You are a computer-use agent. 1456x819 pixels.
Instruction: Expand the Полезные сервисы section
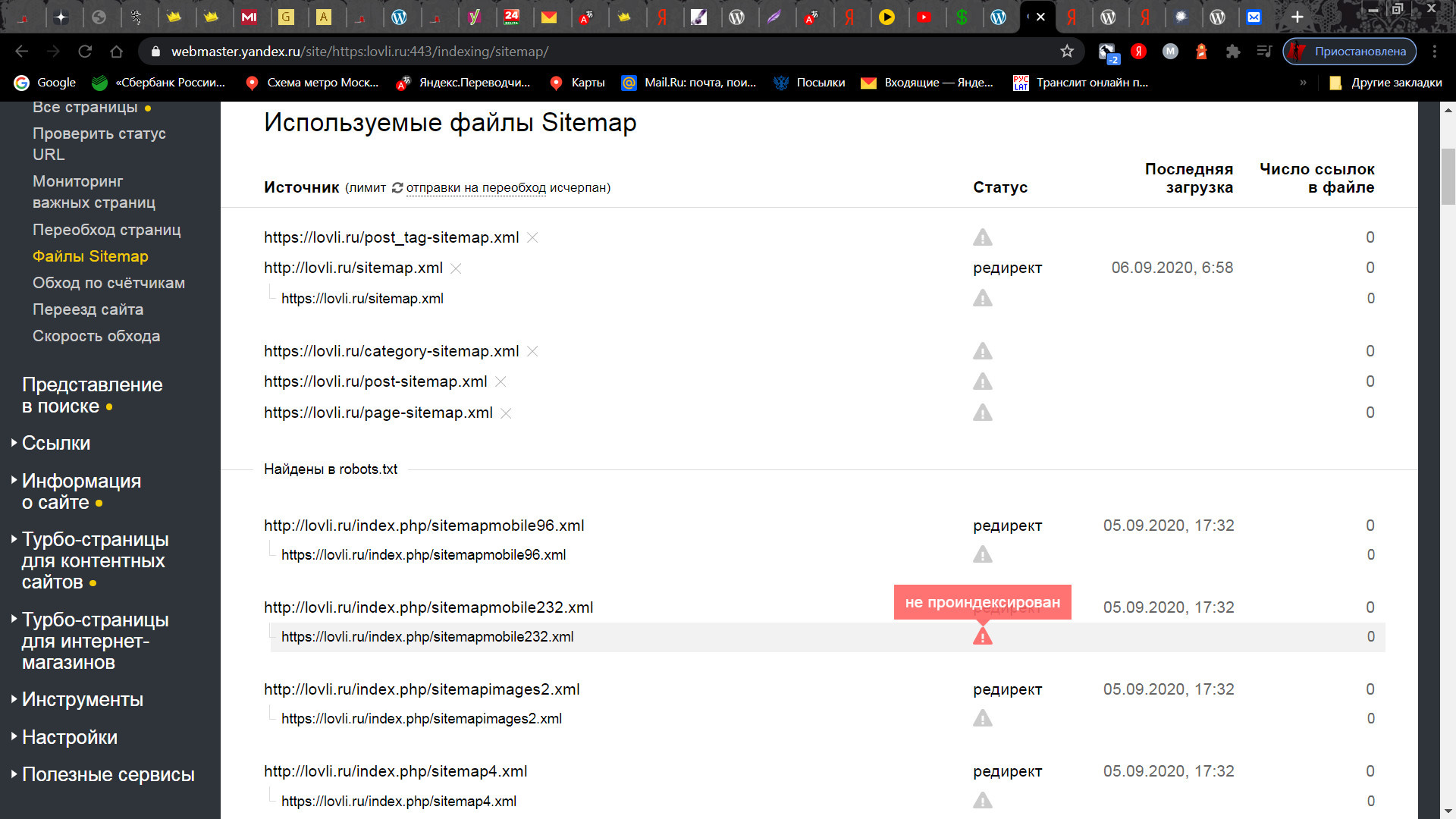click(x=108, y=774)
